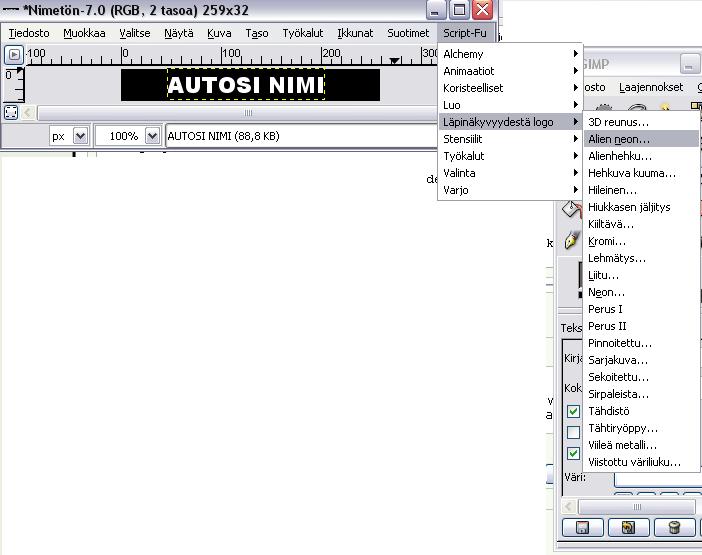Screen dimensions: 702x555
Task: Expand the Alchemy submenu
Action: (510, 54)
